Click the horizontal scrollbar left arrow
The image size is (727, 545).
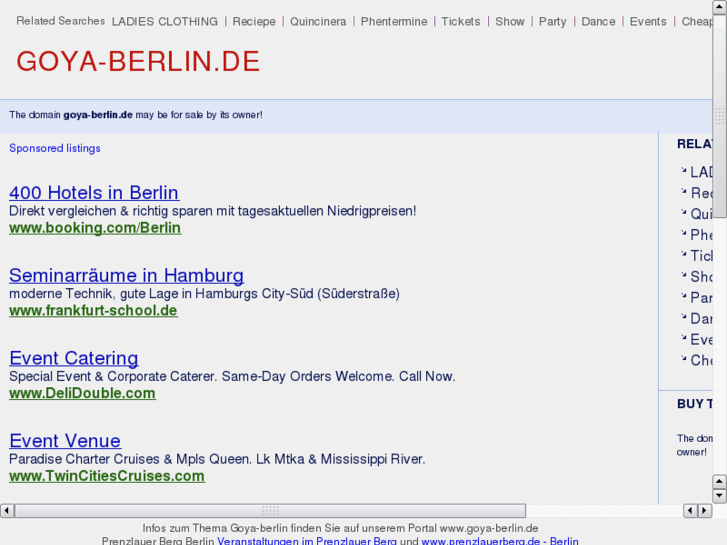[x=7, y=511]
